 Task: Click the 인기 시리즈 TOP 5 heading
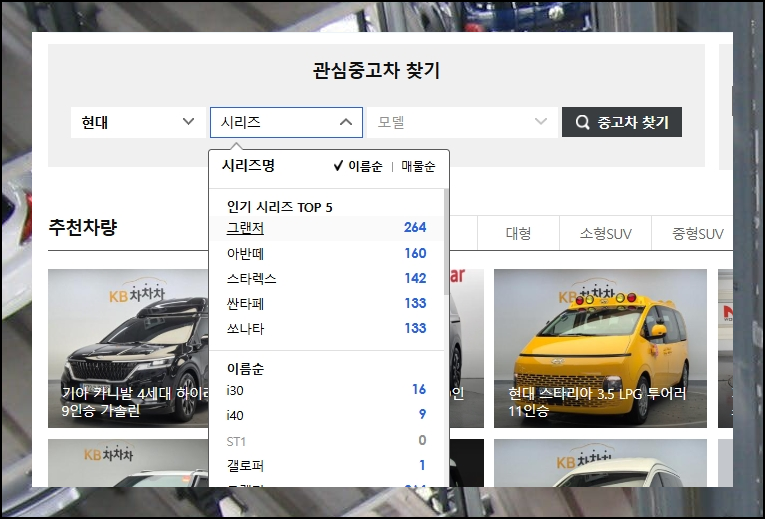click(x=280, y=207)
